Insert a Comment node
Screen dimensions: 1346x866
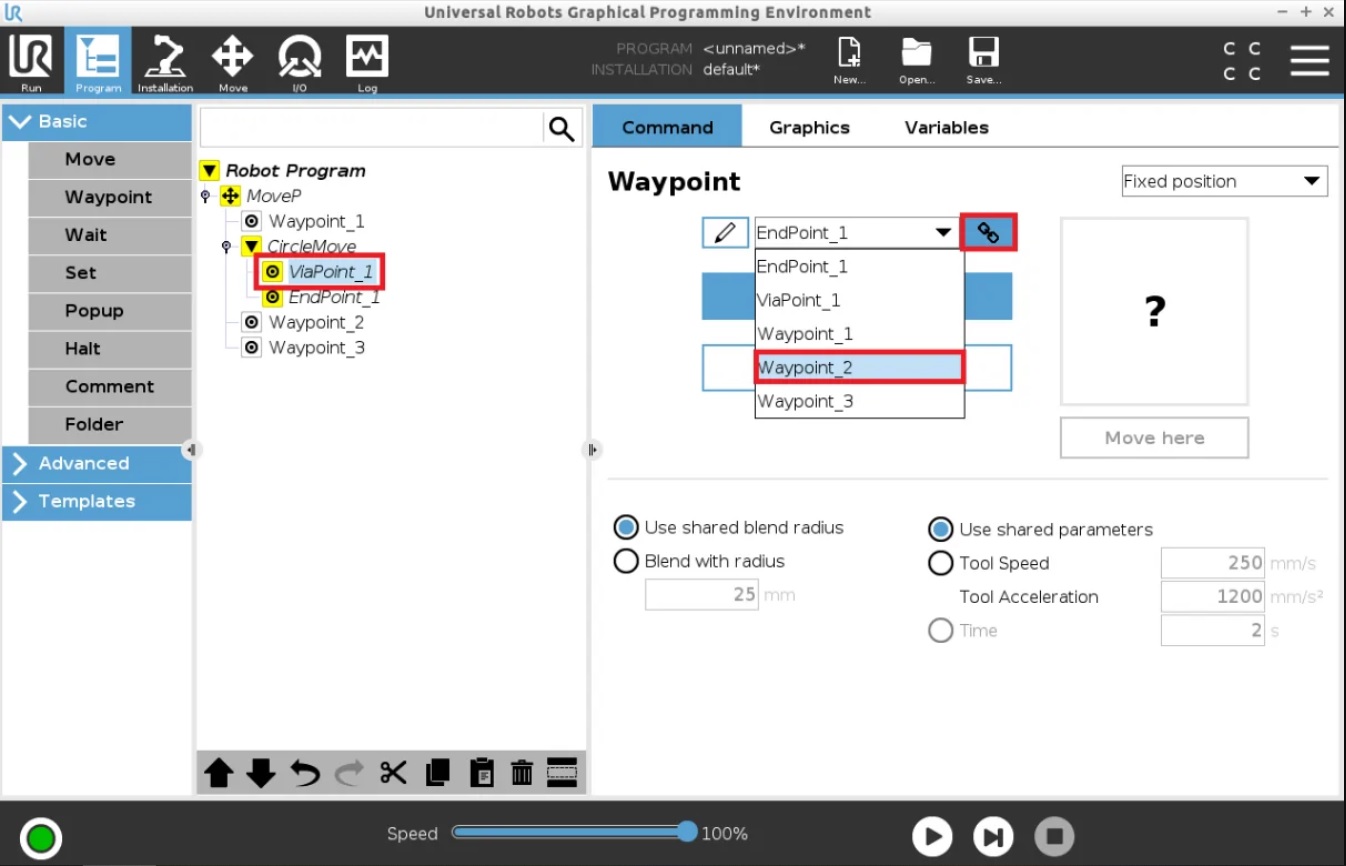[109, 388]
